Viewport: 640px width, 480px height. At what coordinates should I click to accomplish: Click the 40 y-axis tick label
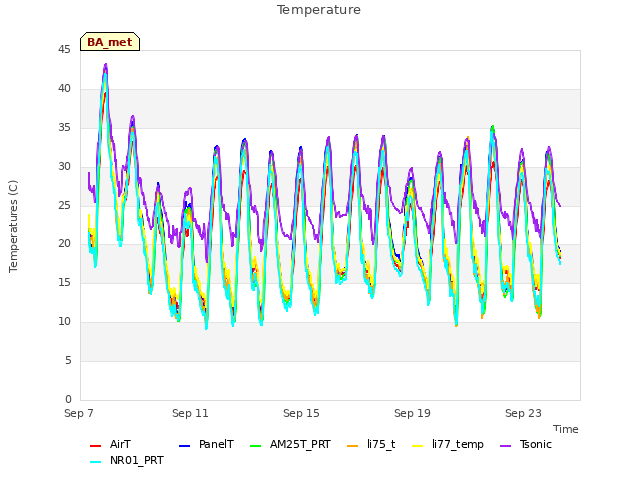64,89
